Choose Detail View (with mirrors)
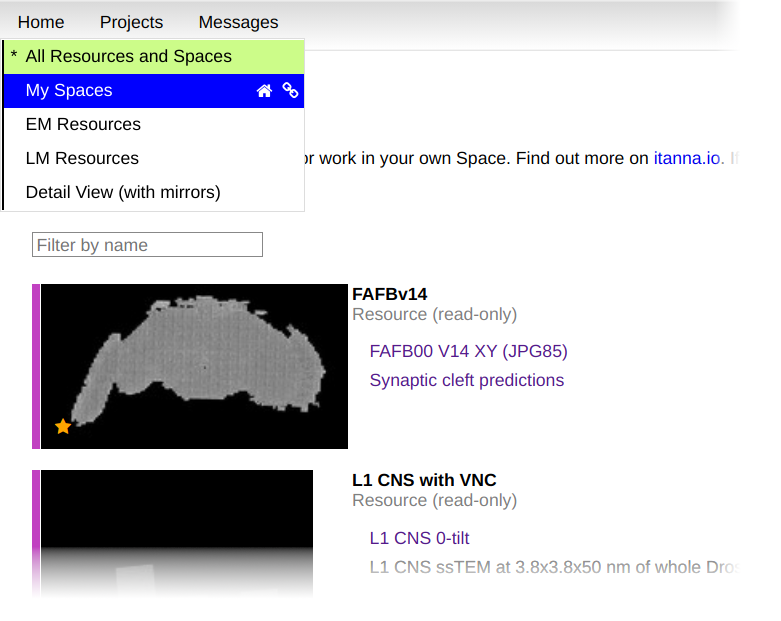 click(x=123, y=193)
